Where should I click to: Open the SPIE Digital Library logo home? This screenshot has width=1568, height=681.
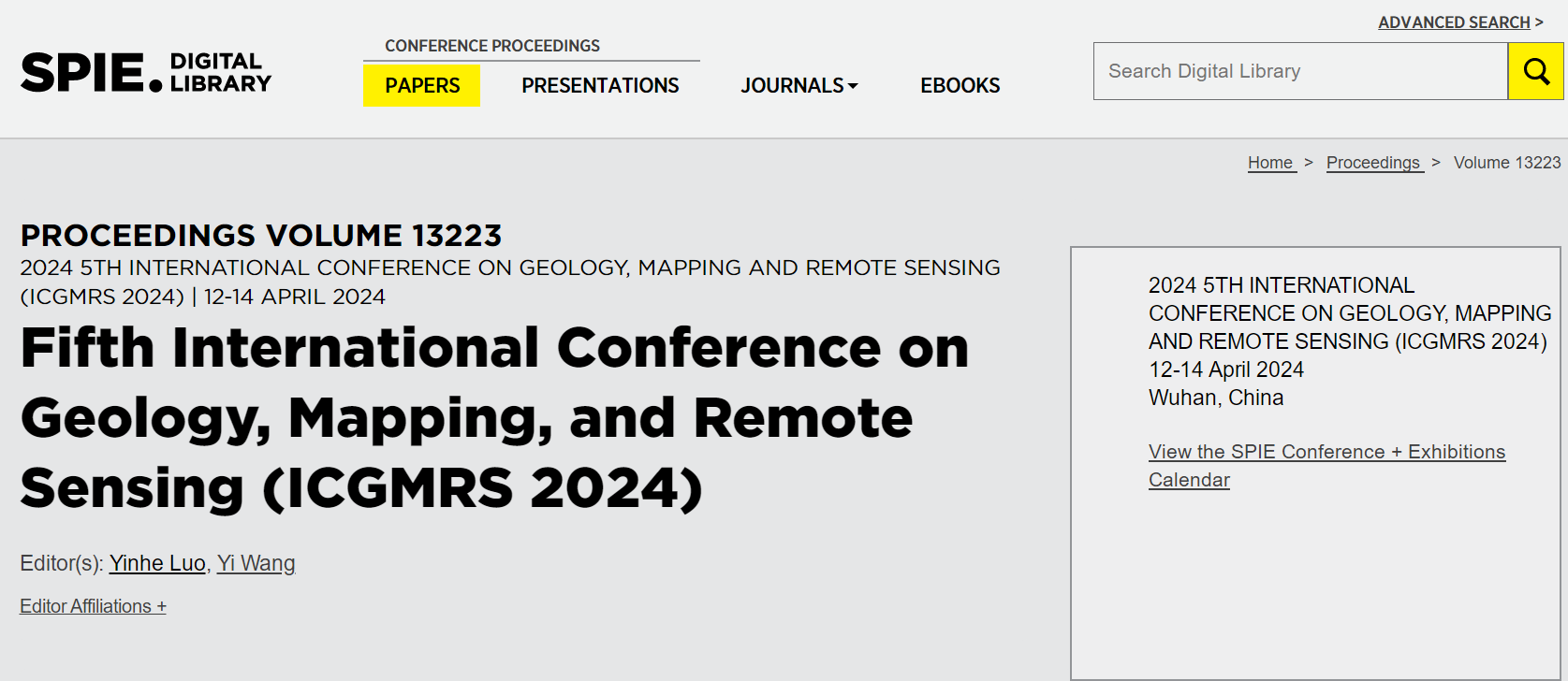point(146,72)
